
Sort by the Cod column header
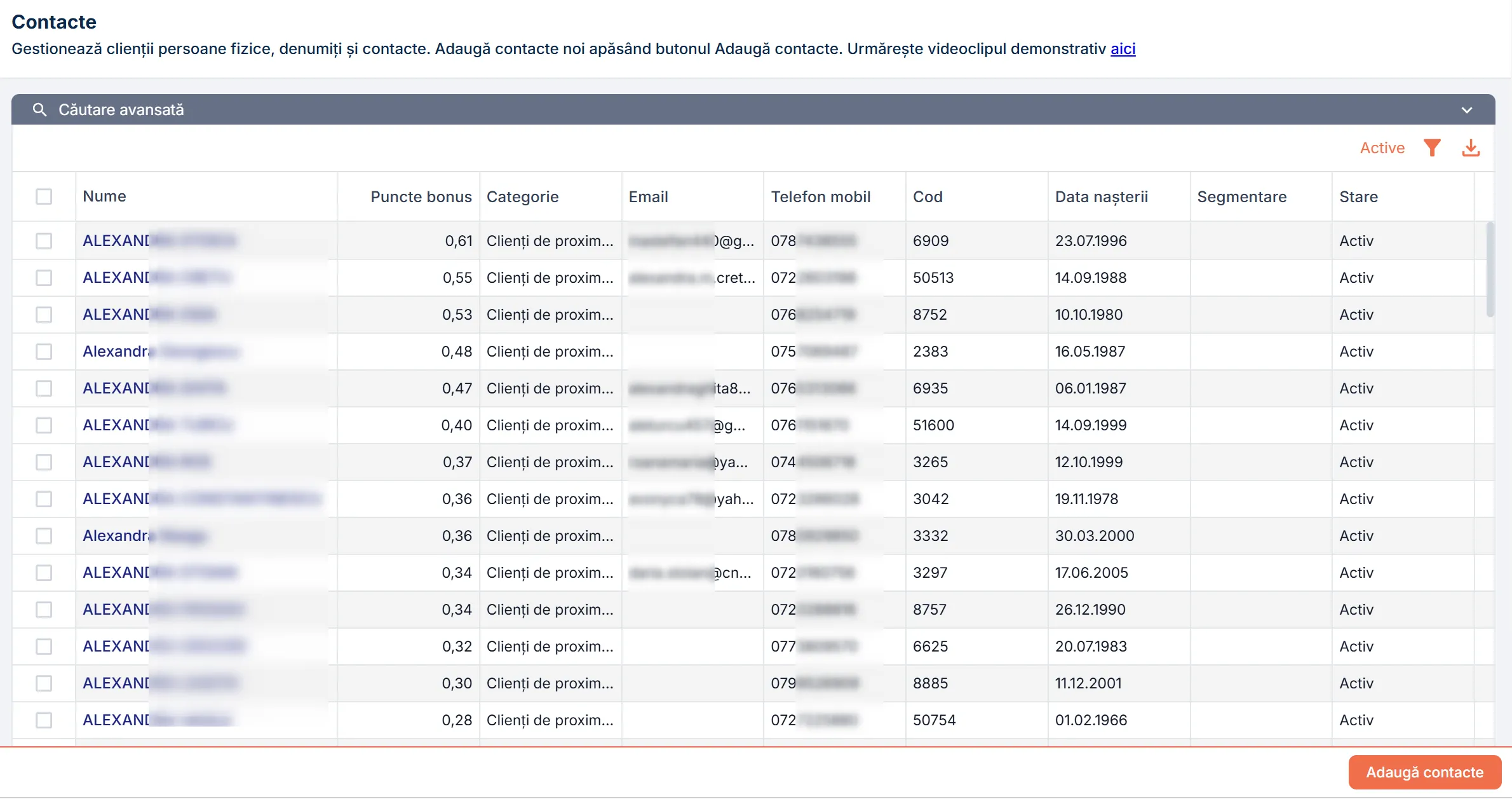(x=928, y=197)
